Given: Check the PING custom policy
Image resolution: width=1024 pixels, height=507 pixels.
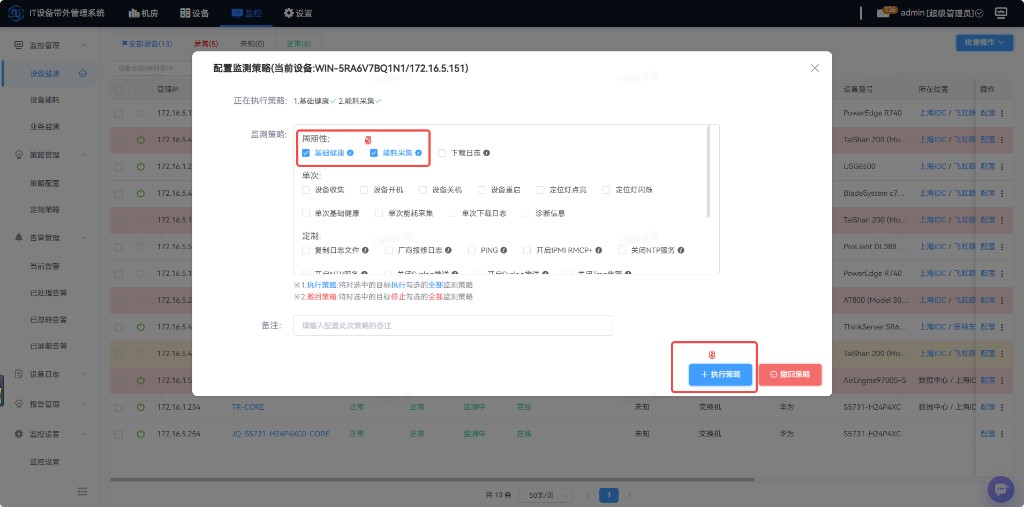Looking at the screenshot, I should (x=472, y=250).
